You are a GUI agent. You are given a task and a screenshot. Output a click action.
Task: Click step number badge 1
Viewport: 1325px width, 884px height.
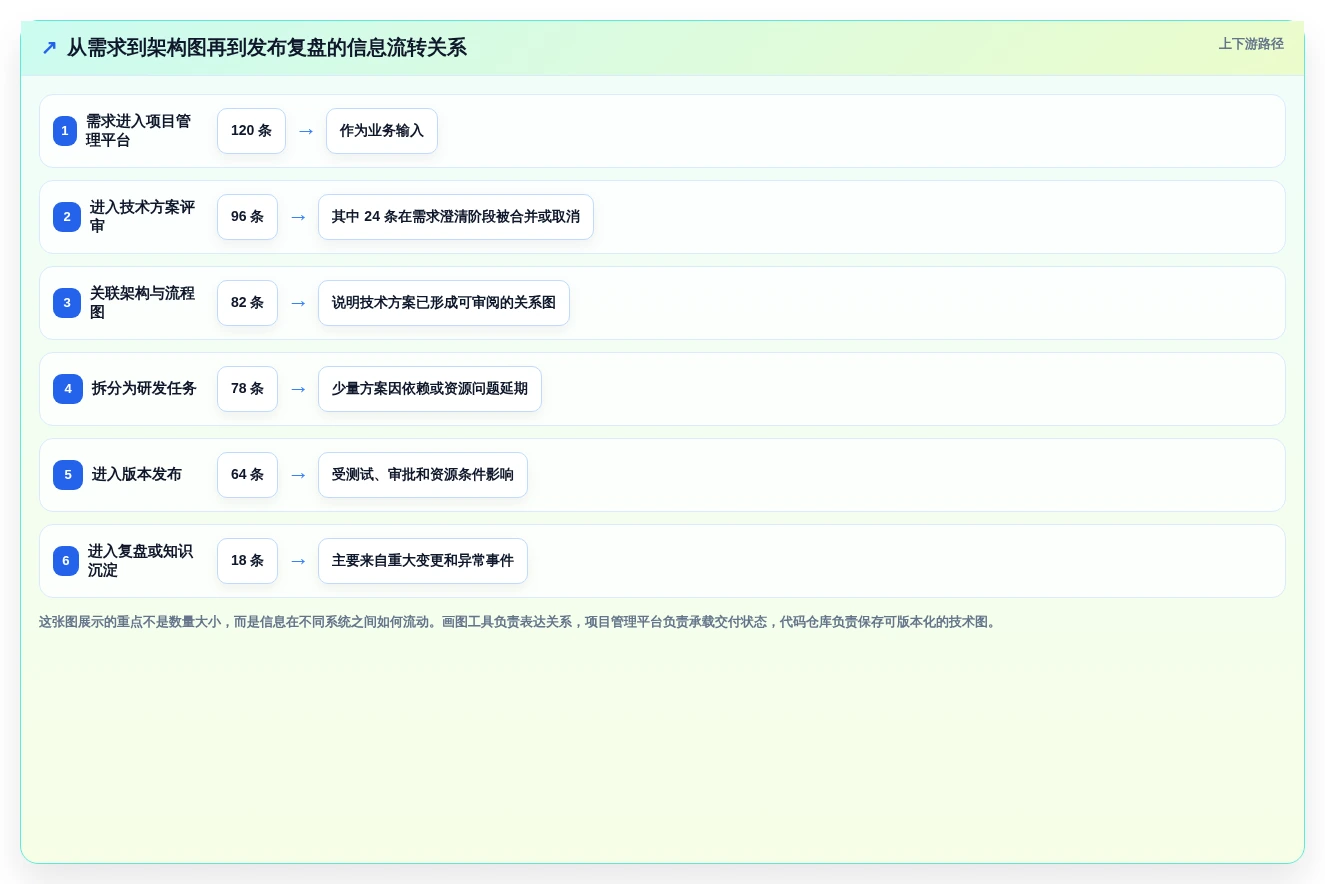pyautogui.click(x=65, y=131)
